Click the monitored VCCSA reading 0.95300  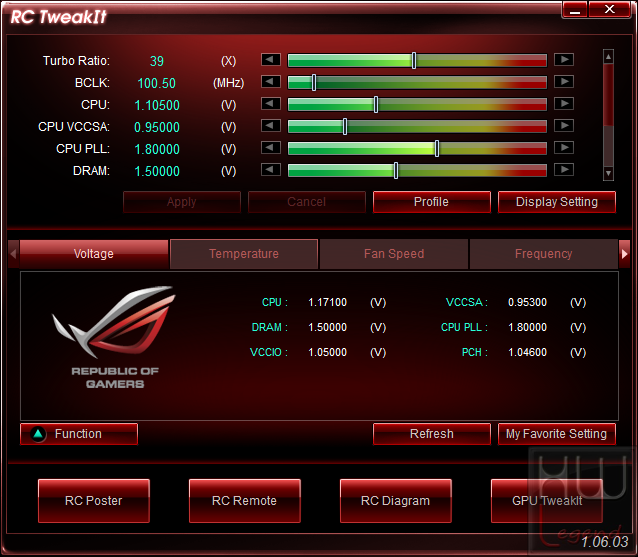[x=527, y=302]
